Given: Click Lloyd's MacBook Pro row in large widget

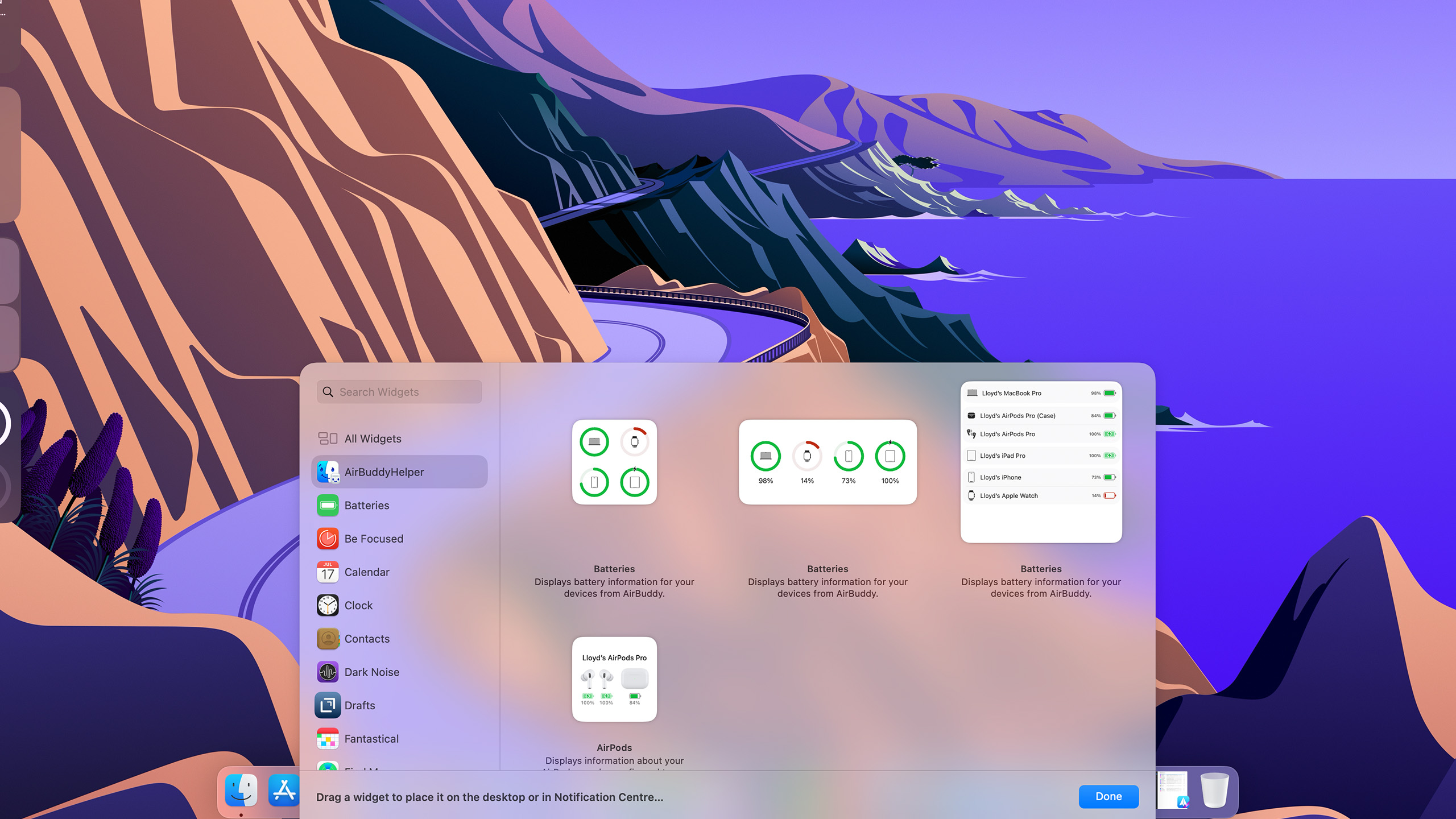Looking at the screenshot, I should point(1041,393).
